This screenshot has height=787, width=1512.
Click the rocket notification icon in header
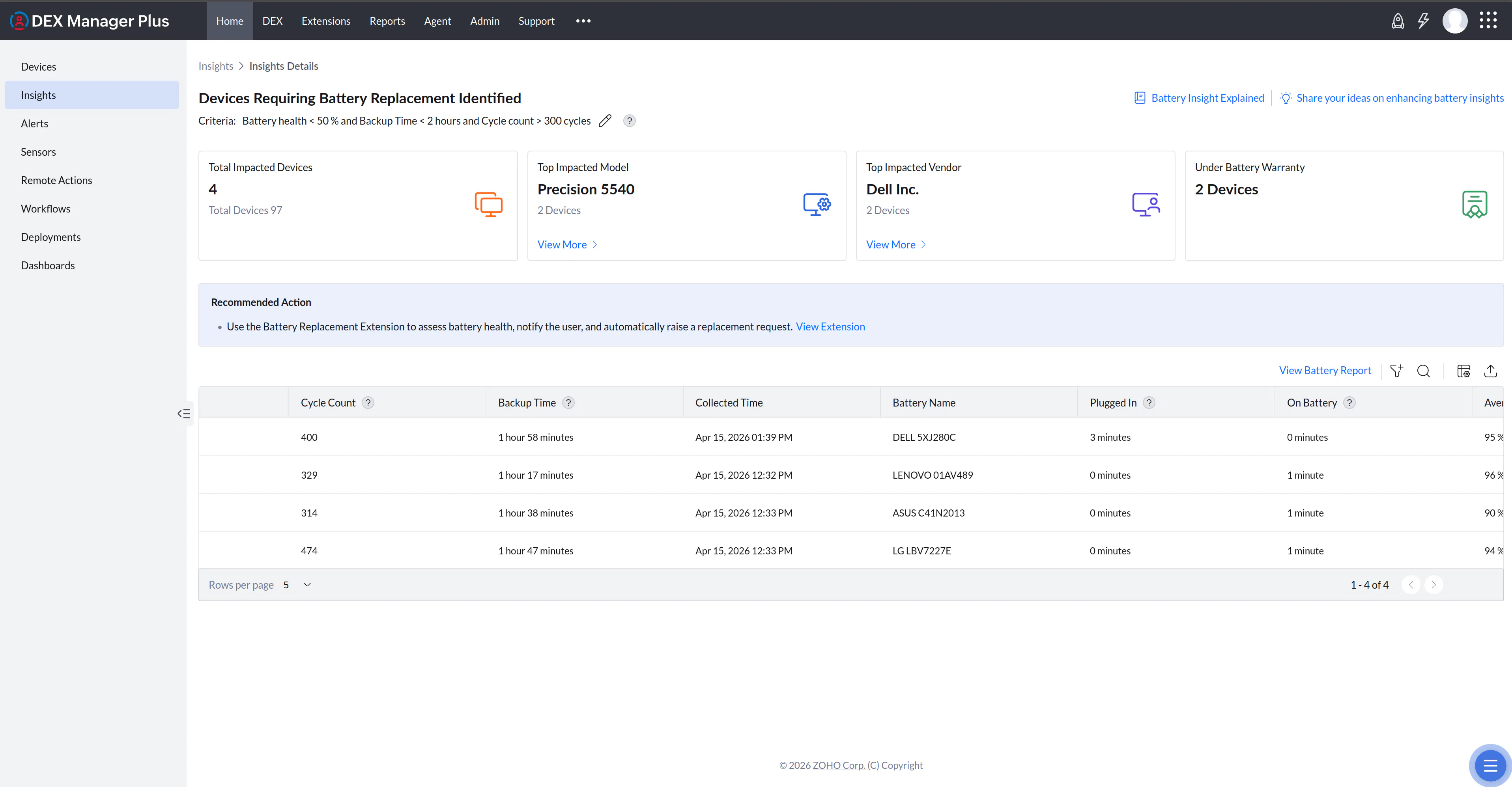point(1398,21)
